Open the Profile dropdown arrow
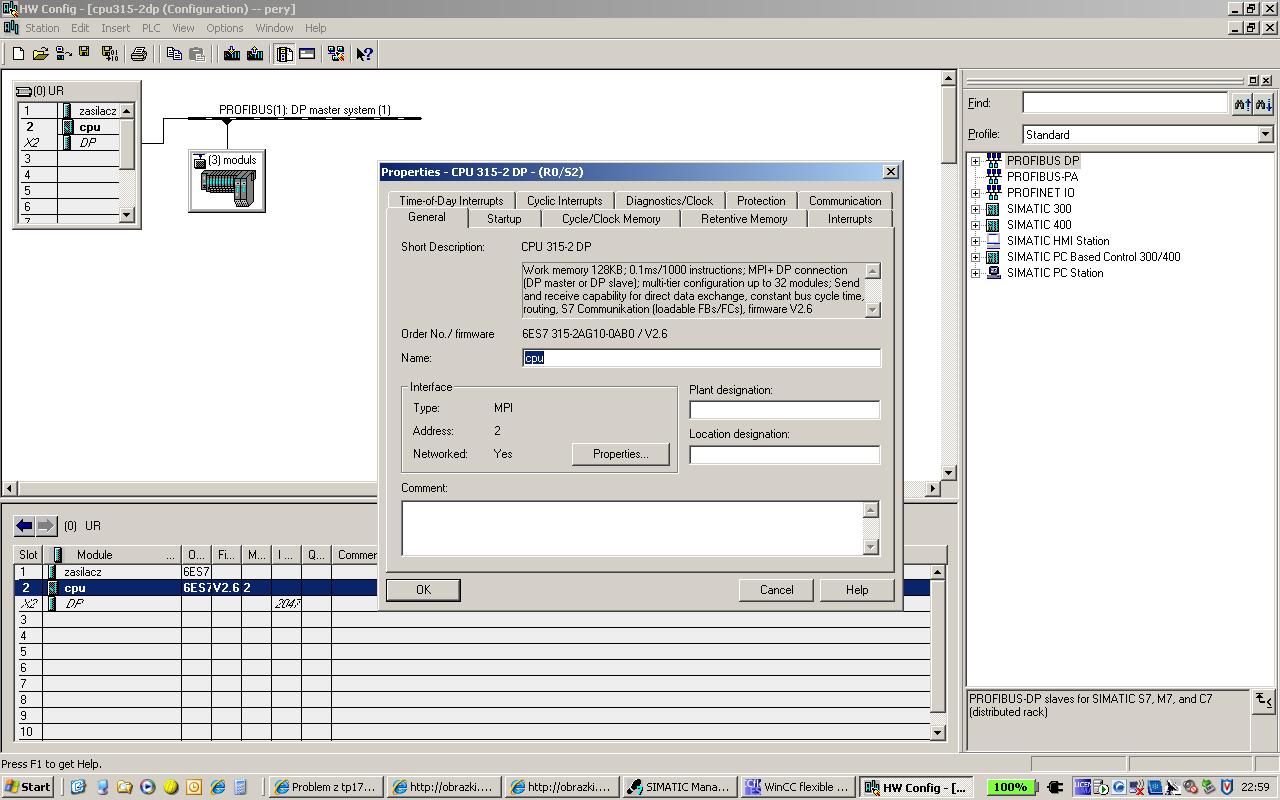 click(1265, 134)
